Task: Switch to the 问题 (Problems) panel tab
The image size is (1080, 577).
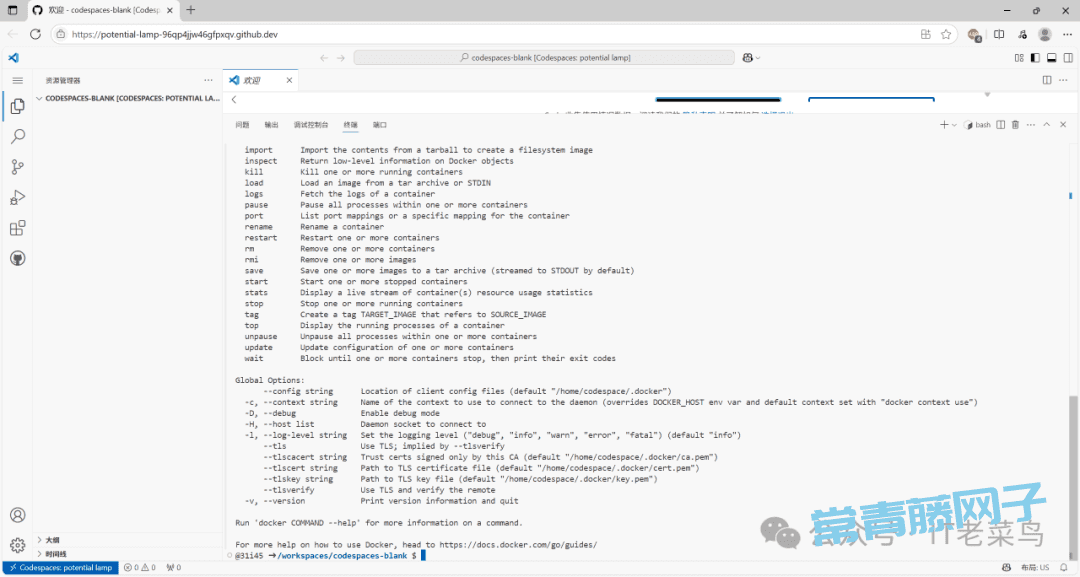Action: (242, 125)
